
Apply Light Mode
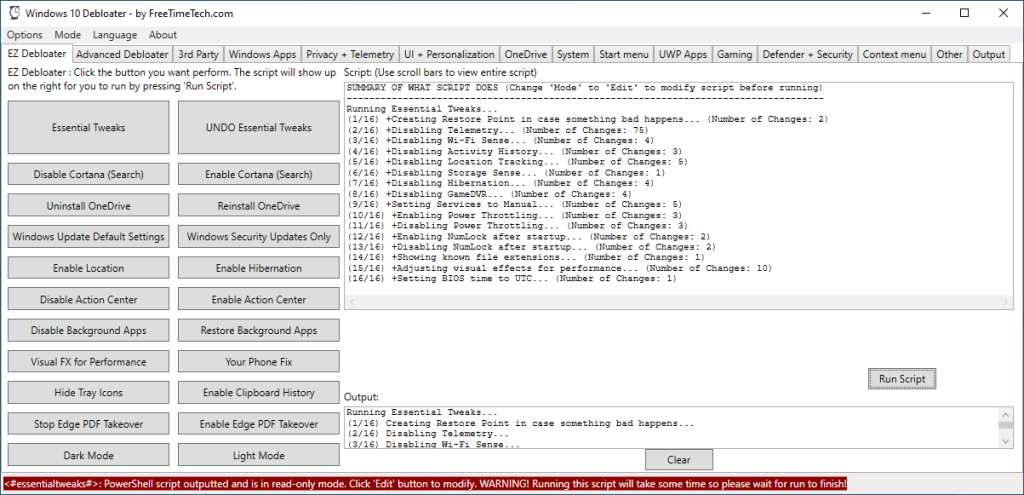click(x=259, y=455)
